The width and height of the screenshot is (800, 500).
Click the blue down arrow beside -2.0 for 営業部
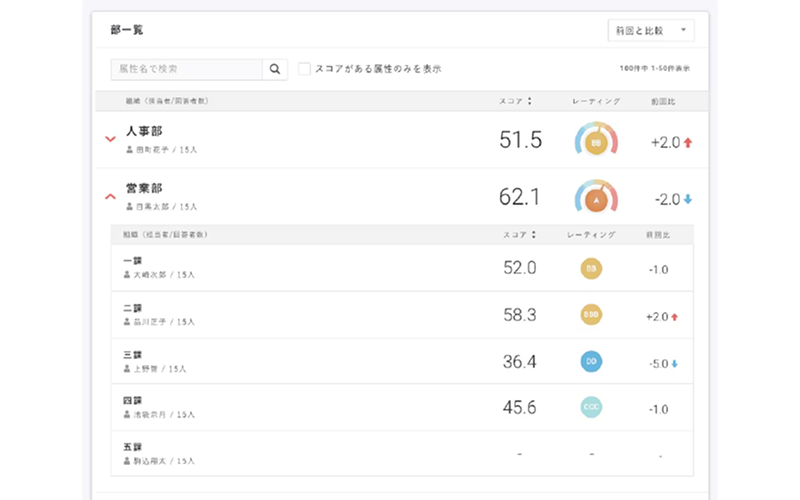click(x=688, y=199)
